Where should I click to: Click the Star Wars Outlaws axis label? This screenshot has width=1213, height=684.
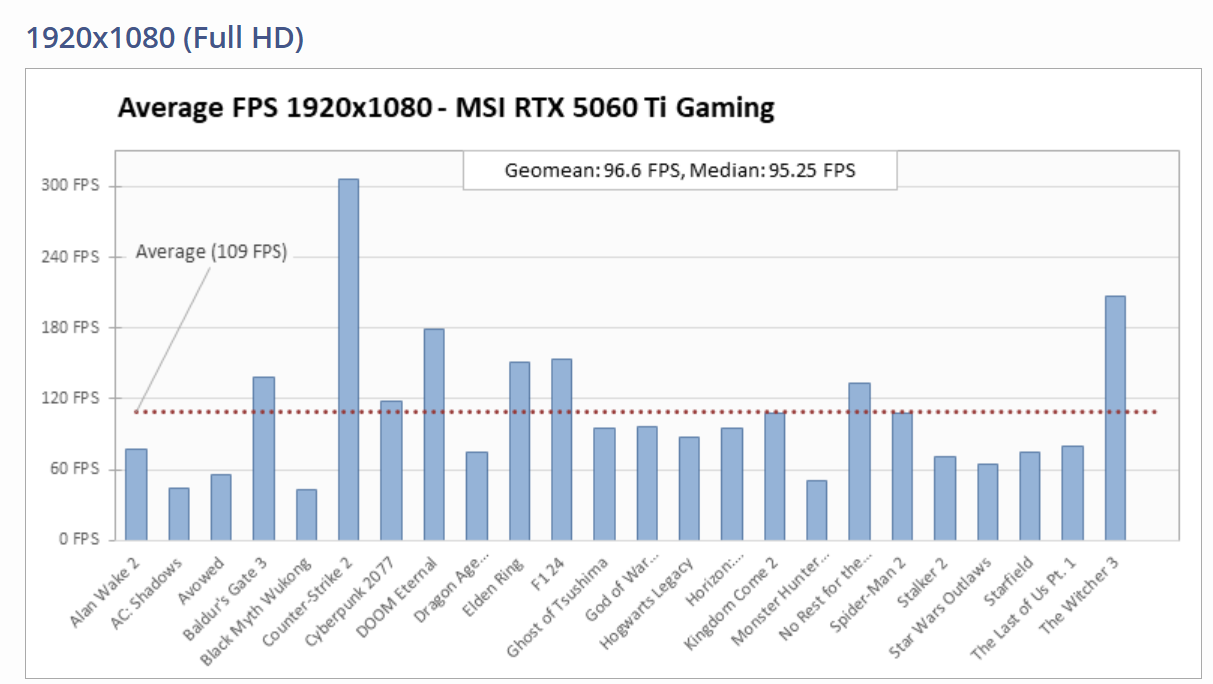click(x=942, y=606)
